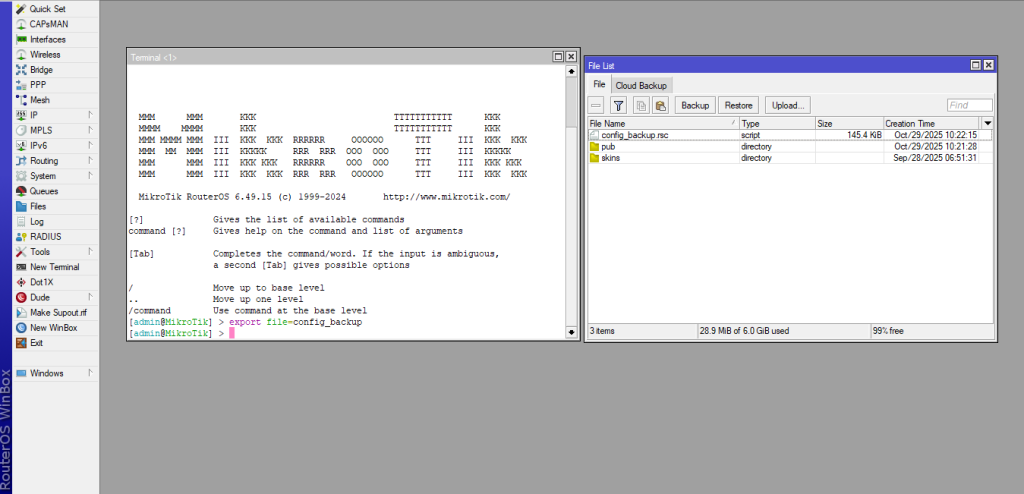This screenshot has height=494, width=1024.
Task: Click the Find search field
Action: (x=969, y=105)
